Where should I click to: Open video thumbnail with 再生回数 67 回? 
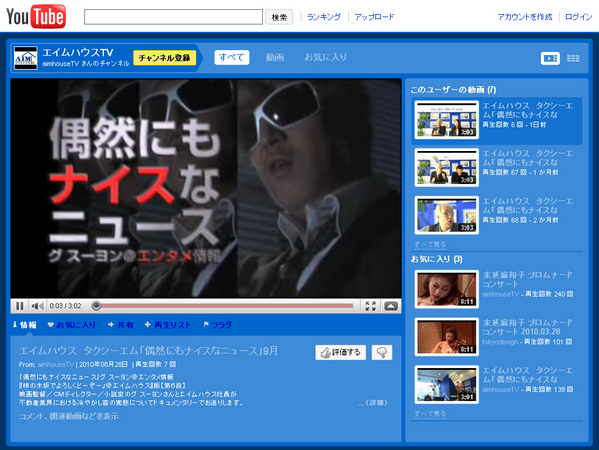[447, 167]
